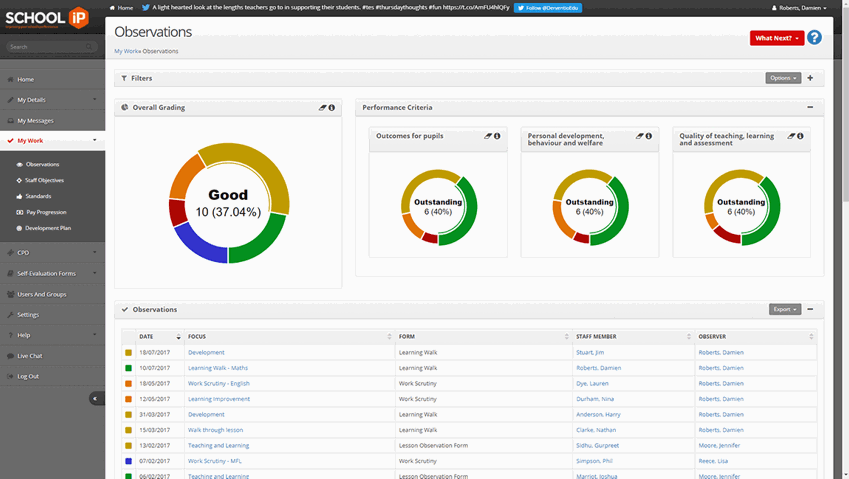Click the yellow grade swatch for 18/07/2017 row
Image resolution: width=849 pixels, height=479 pixels.
click(x=128, y=352)
